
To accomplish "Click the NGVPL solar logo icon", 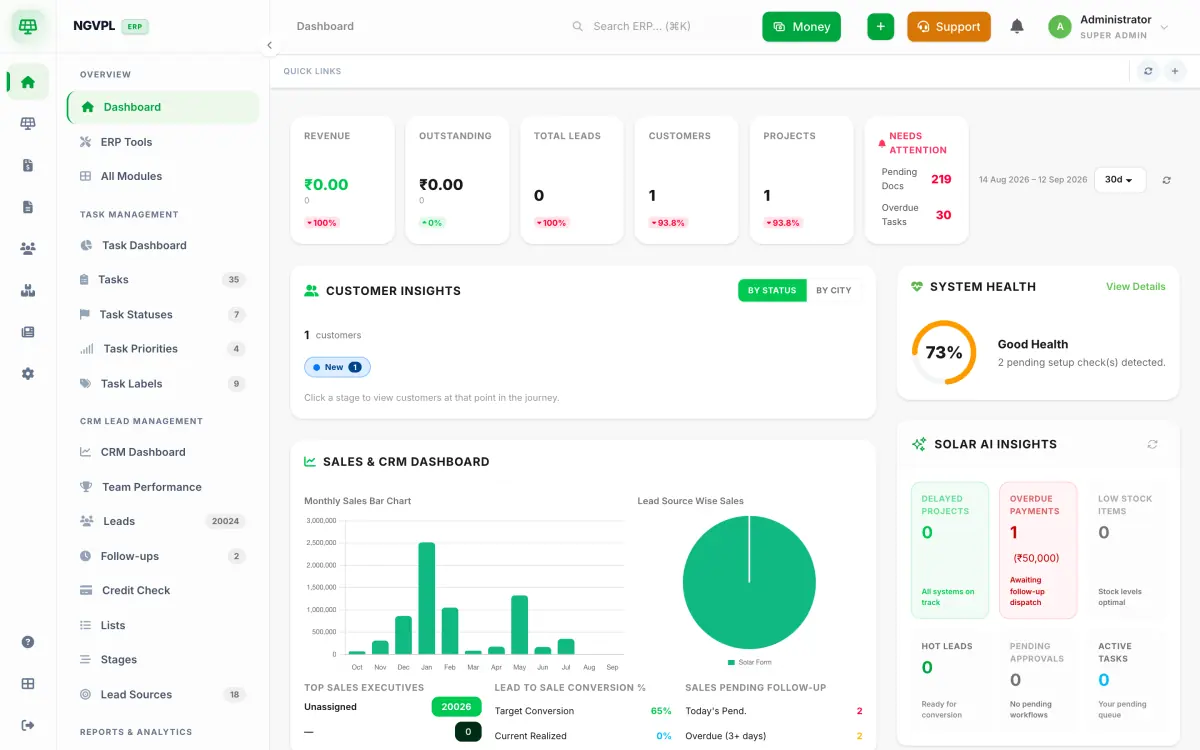I will coord(28,27).
